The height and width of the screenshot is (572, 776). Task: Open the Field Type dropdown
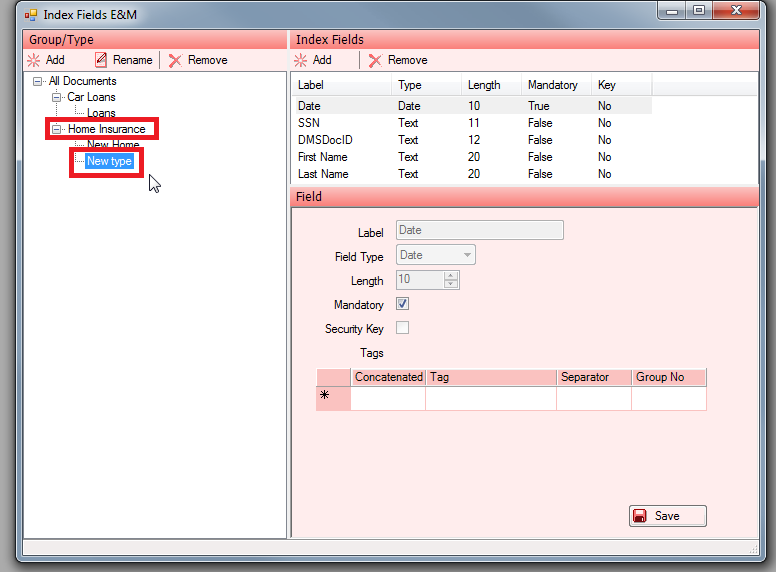point(467,255)
